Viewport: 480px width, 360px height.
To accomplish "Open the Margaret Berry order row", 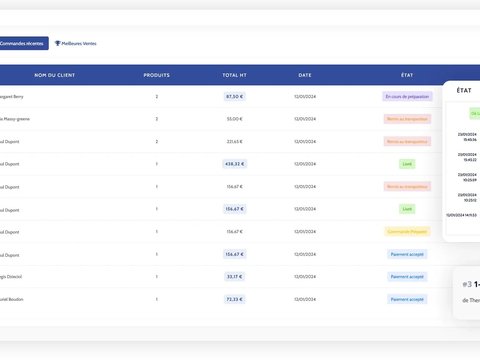I will point(220,96).
